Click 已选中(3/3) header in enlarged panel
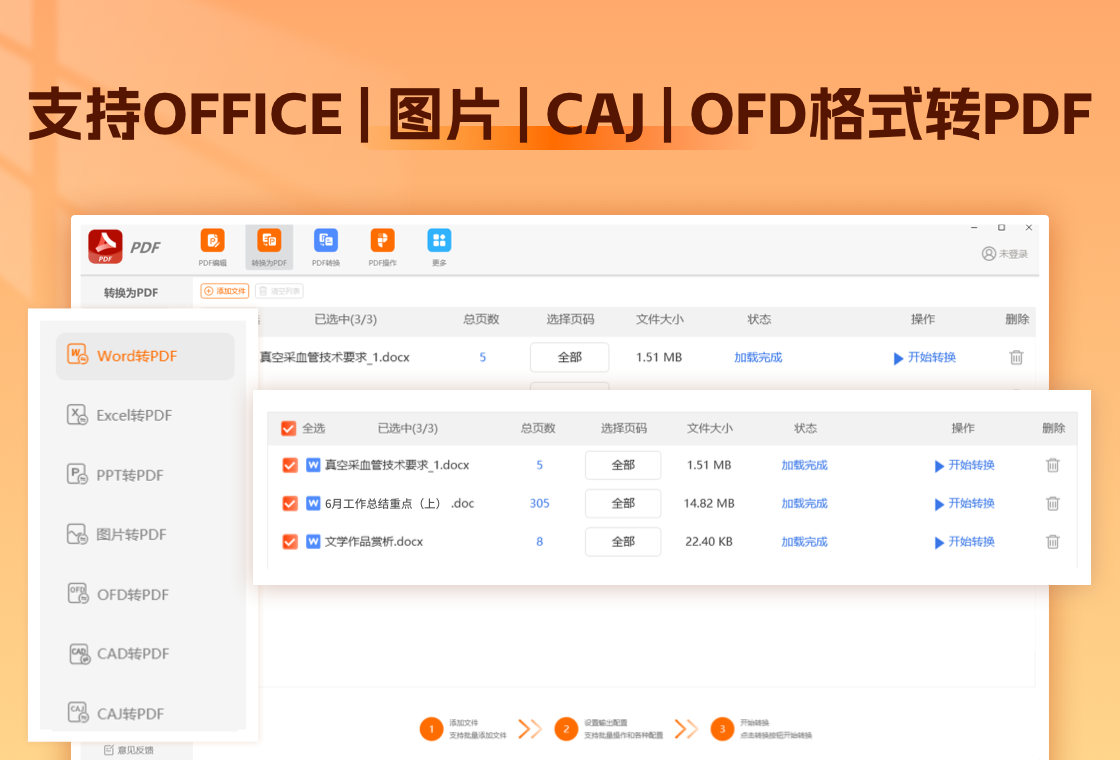Image resolution: width=1120 pixels, height=760 pixels. [x=407, y=429]
